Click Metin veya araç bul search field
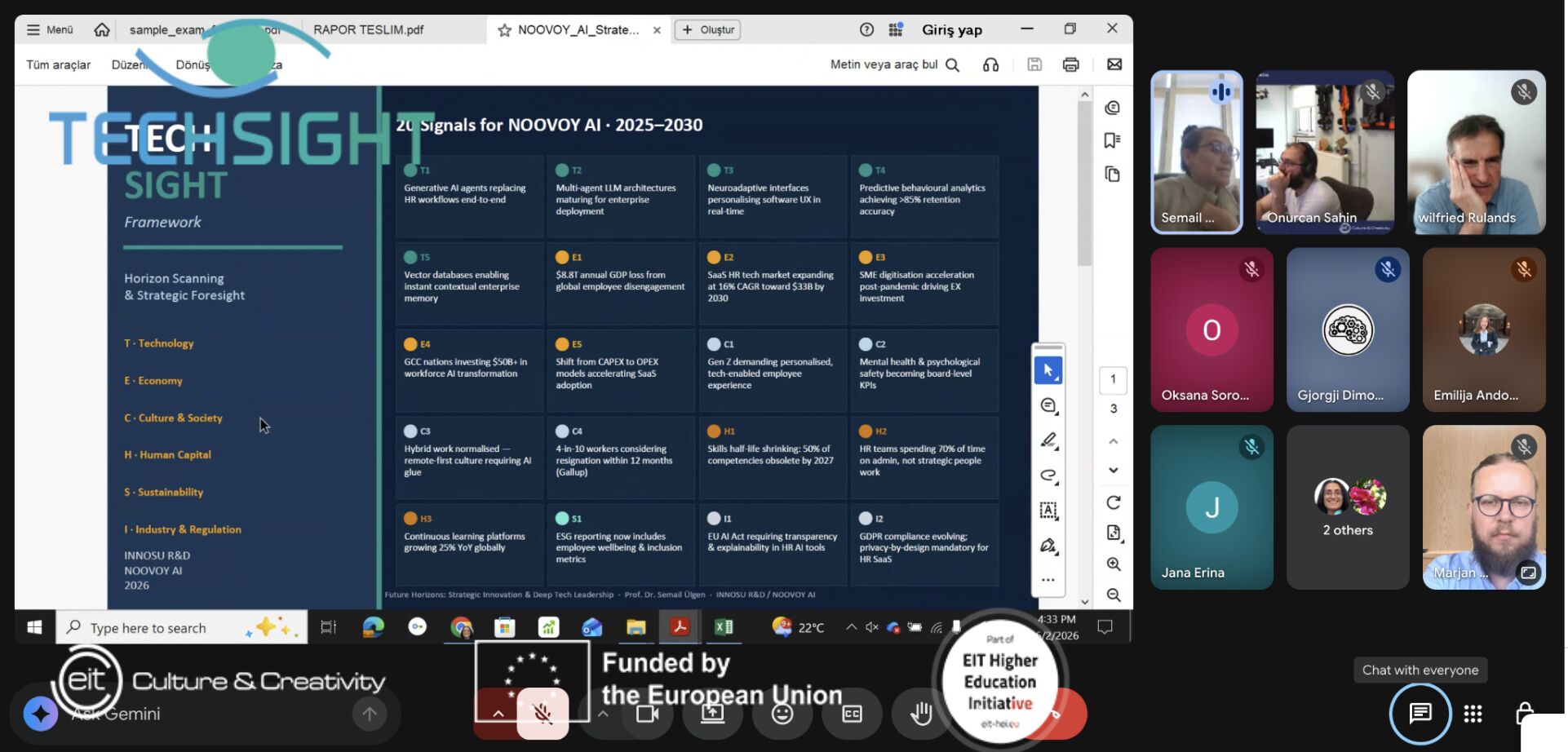 [895, 64]
